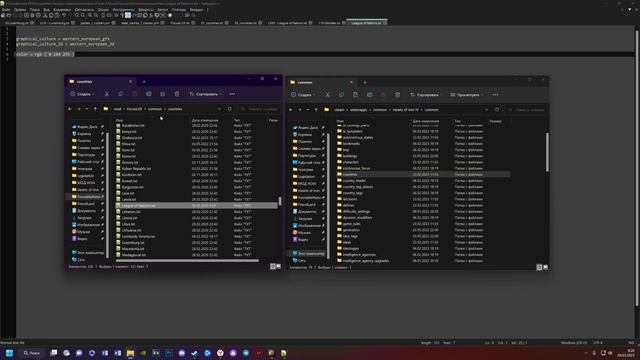This screenshot has width=640, height=360.
Task: Add a new tab in the common window
Action: [365, 82]
